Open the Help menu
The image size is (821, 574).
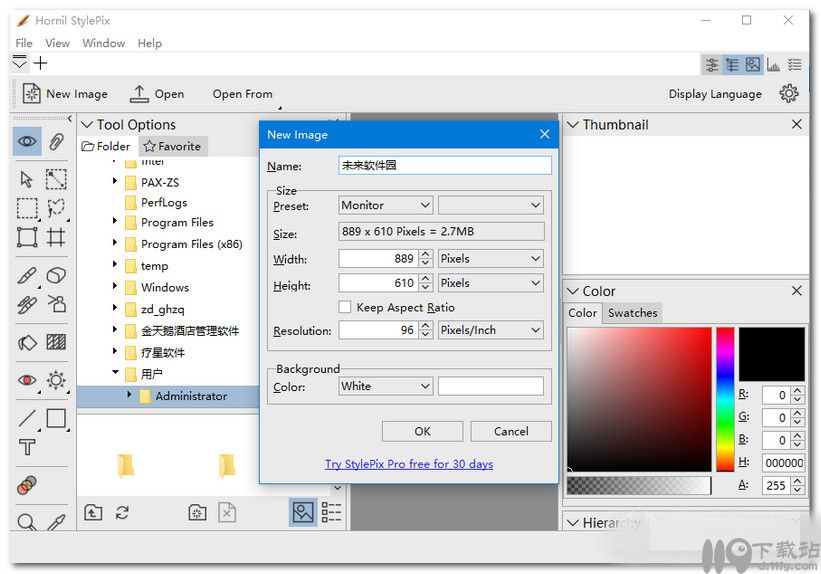[x=150, y=43]
